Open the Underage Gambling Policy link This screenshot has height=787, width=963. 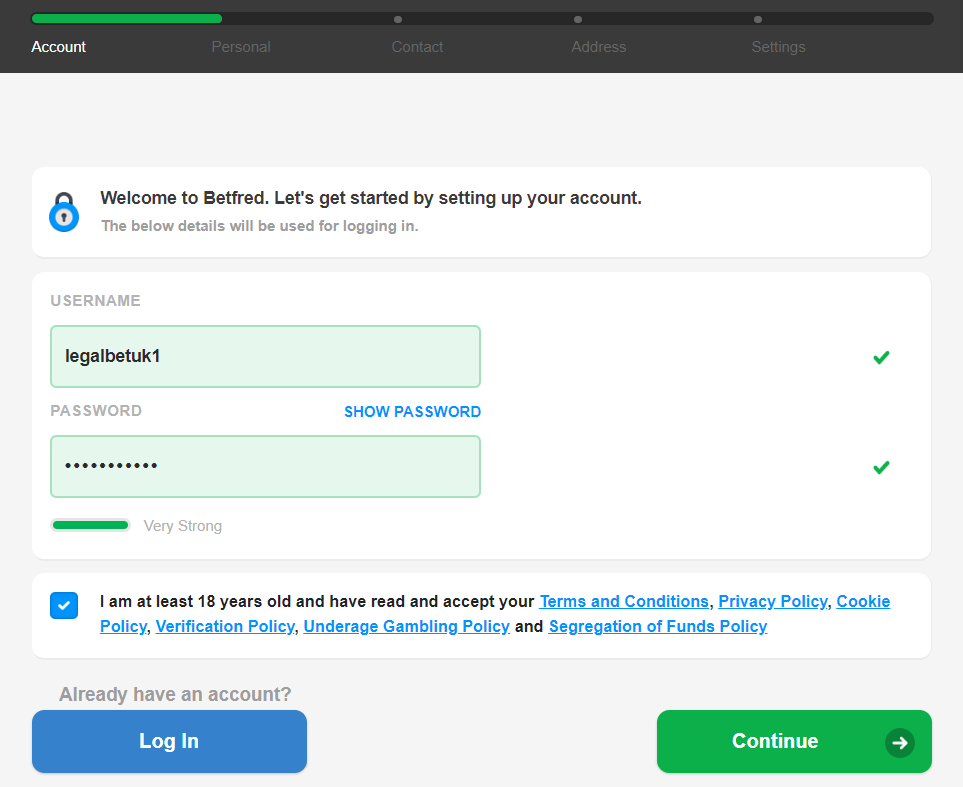click(x=407, y=627)
